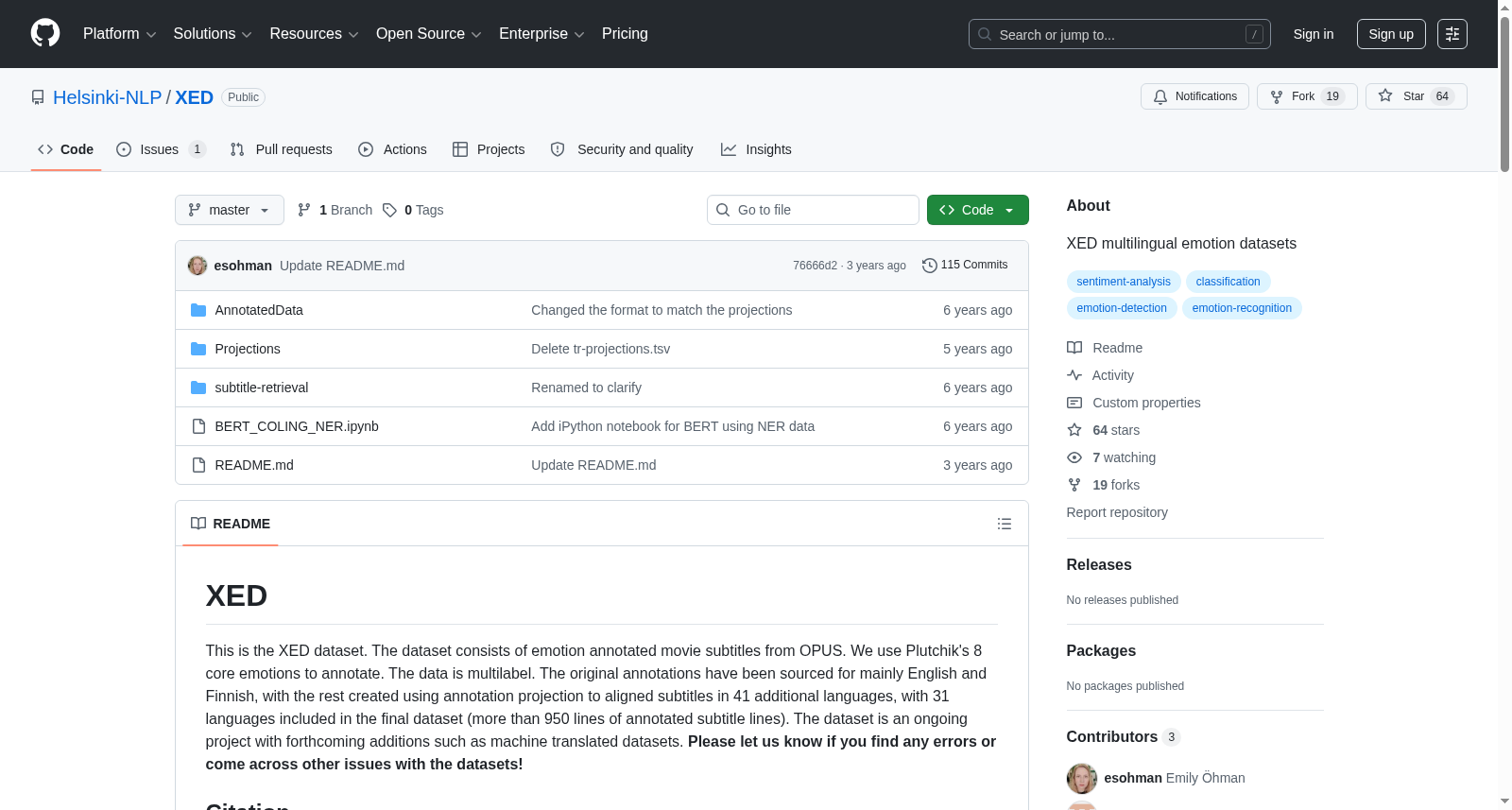1512x810 pixels.
Task: Click Sign in
Action: [1314, 34]
